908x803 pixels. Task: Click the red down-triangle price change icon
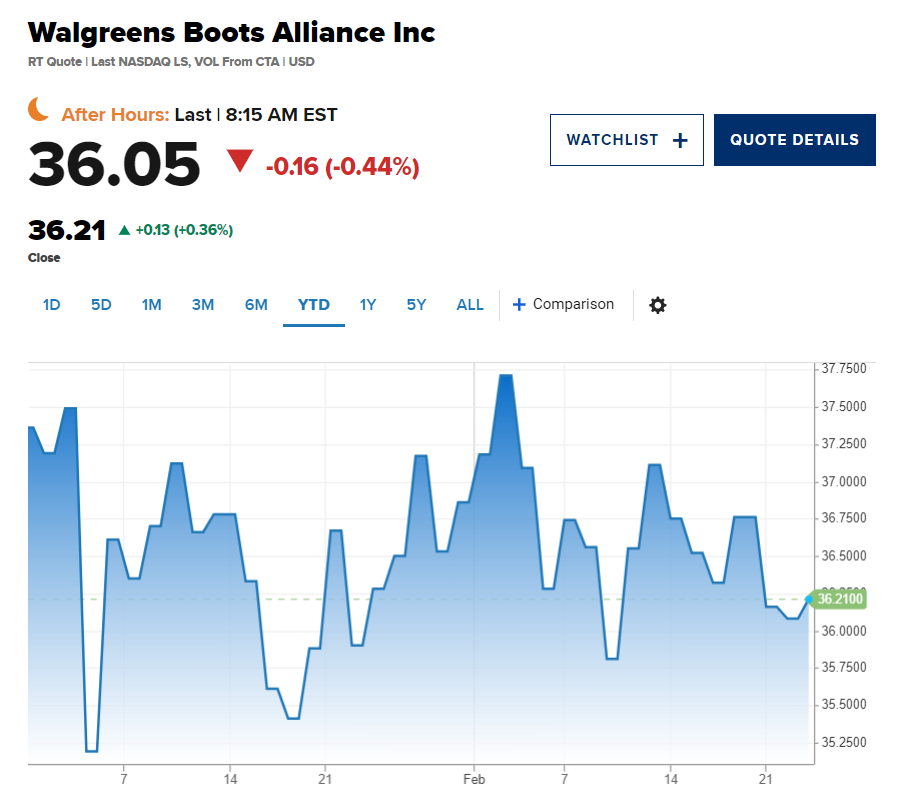click(239, 160)
